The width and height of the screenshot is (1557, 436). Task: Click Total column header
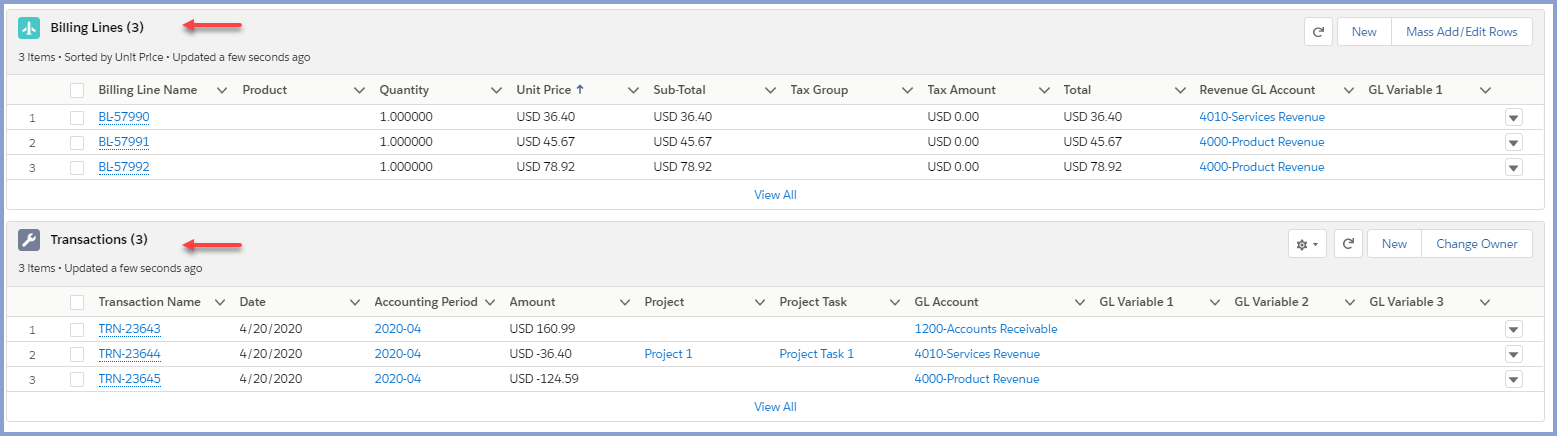[1077, 90]
